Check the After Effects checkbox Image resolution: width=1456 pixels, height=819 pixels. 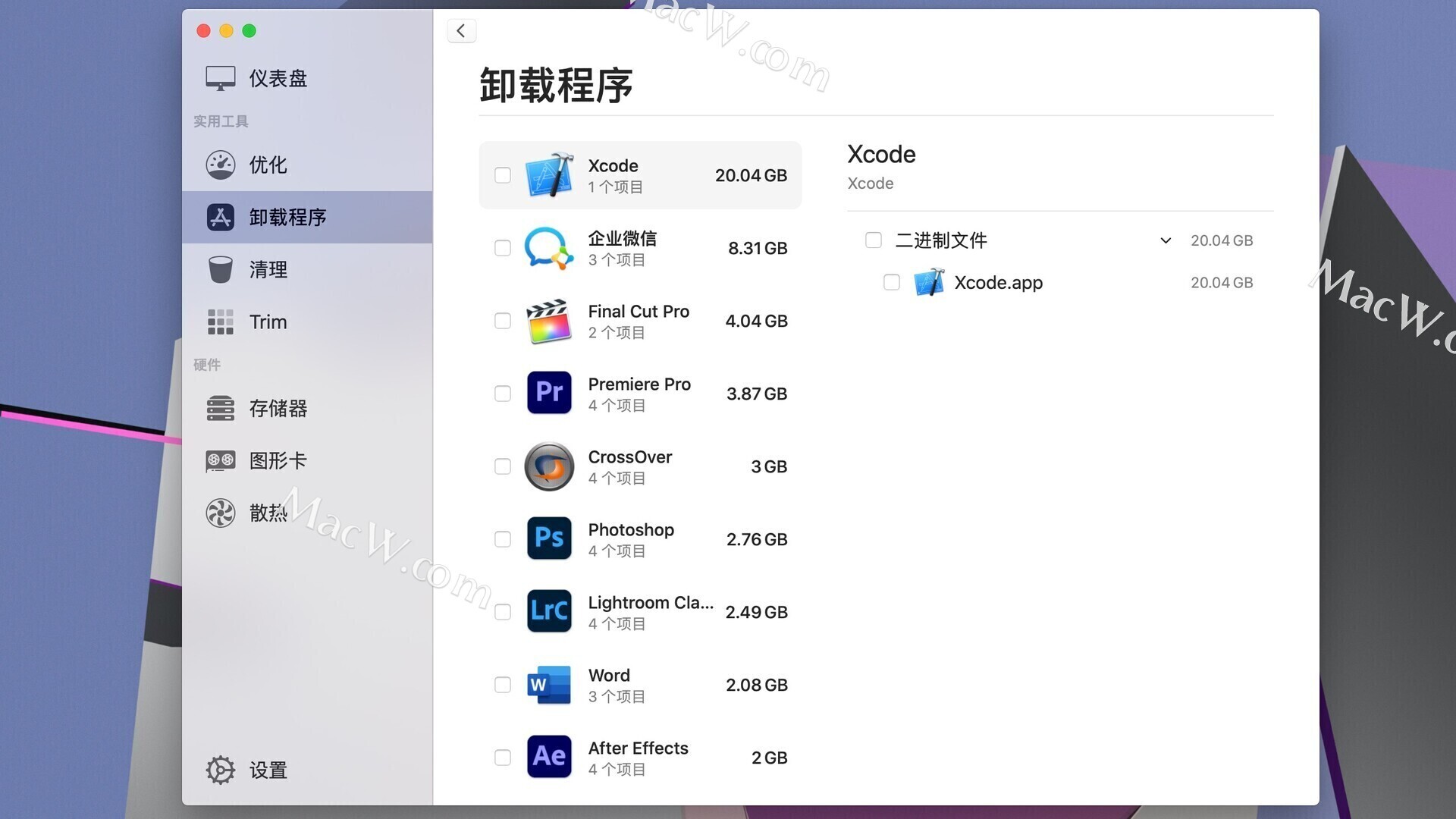(x=503, y=758)
